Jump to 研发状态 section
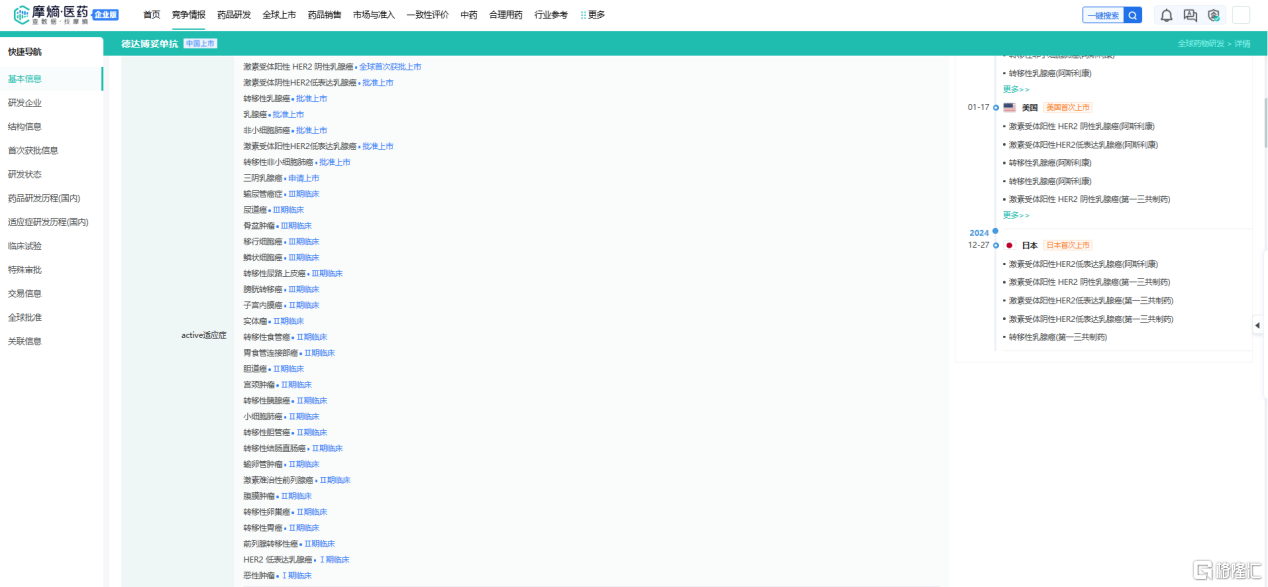 tap(25, 174)
